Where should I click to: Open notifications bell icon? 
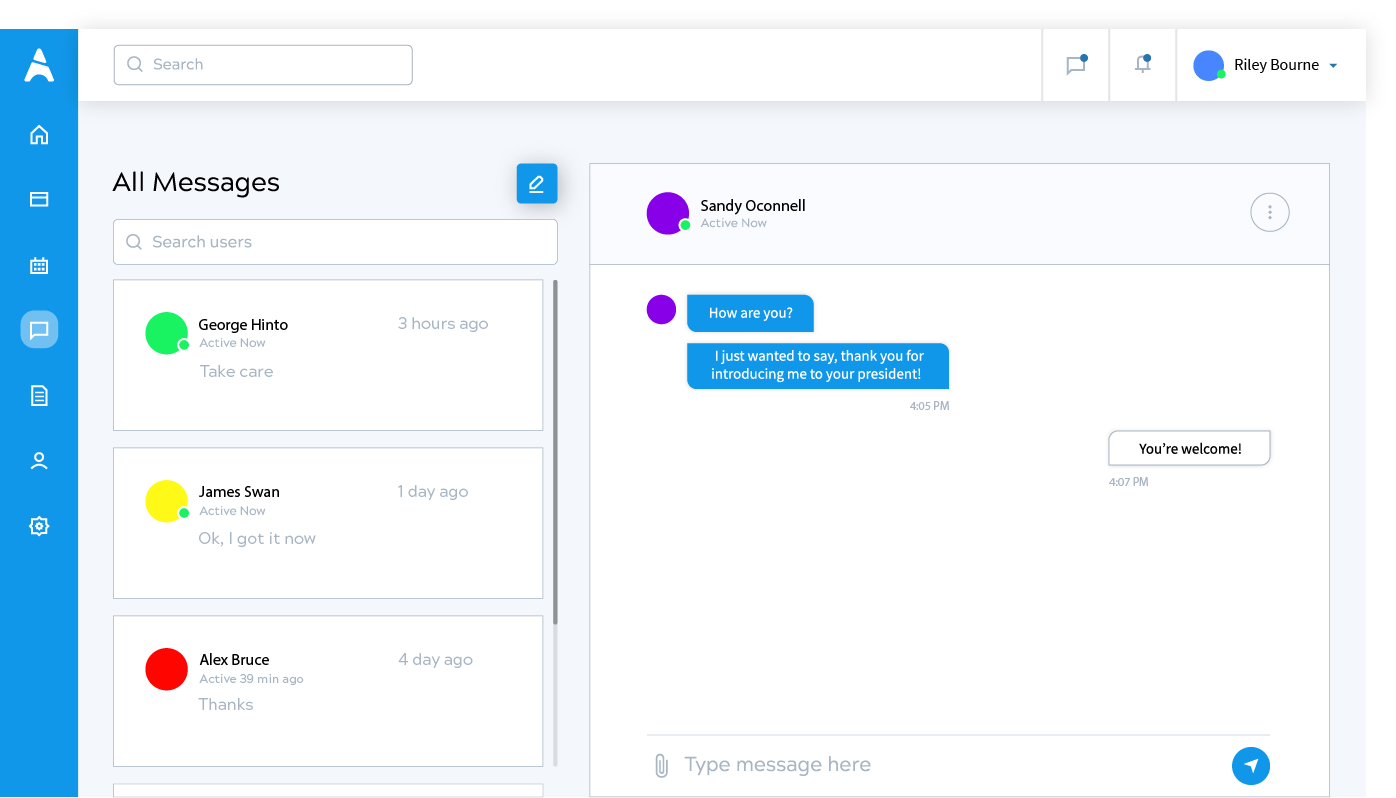(1142, 64)
